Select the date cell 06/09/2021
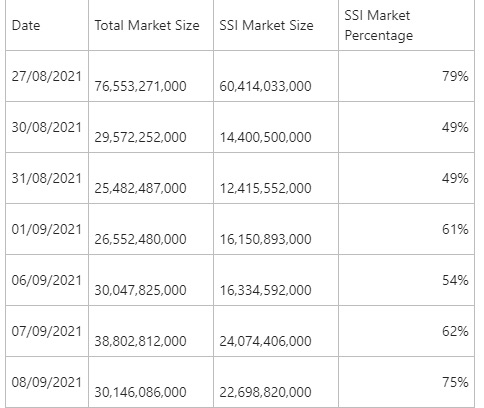The image size is (484, 408). [x=47, y=280]
